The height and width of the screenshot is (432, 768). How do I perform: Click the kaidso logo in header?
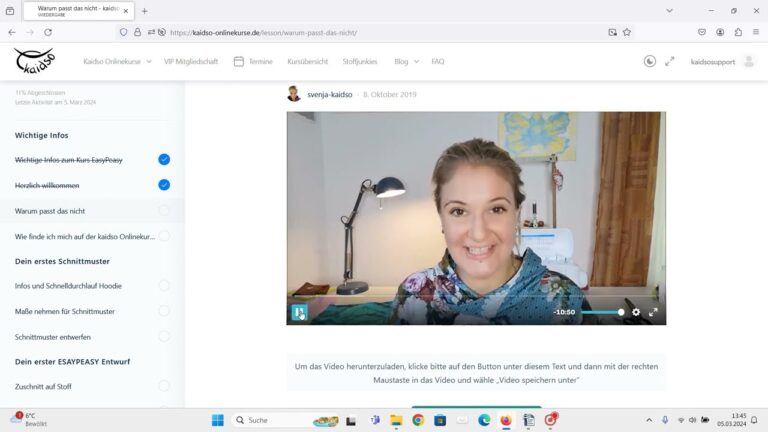35,61
